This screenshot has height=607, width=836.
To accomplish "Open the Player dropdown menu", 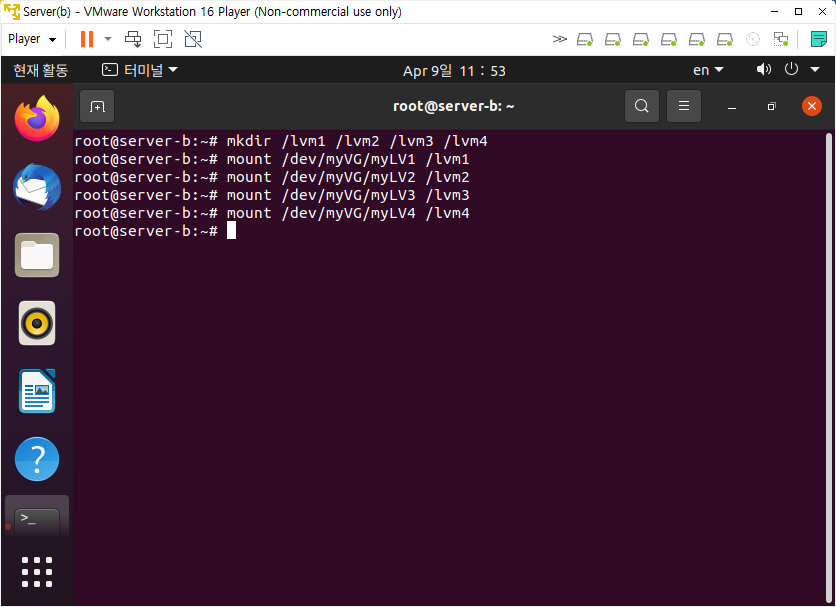I will 31,39.
